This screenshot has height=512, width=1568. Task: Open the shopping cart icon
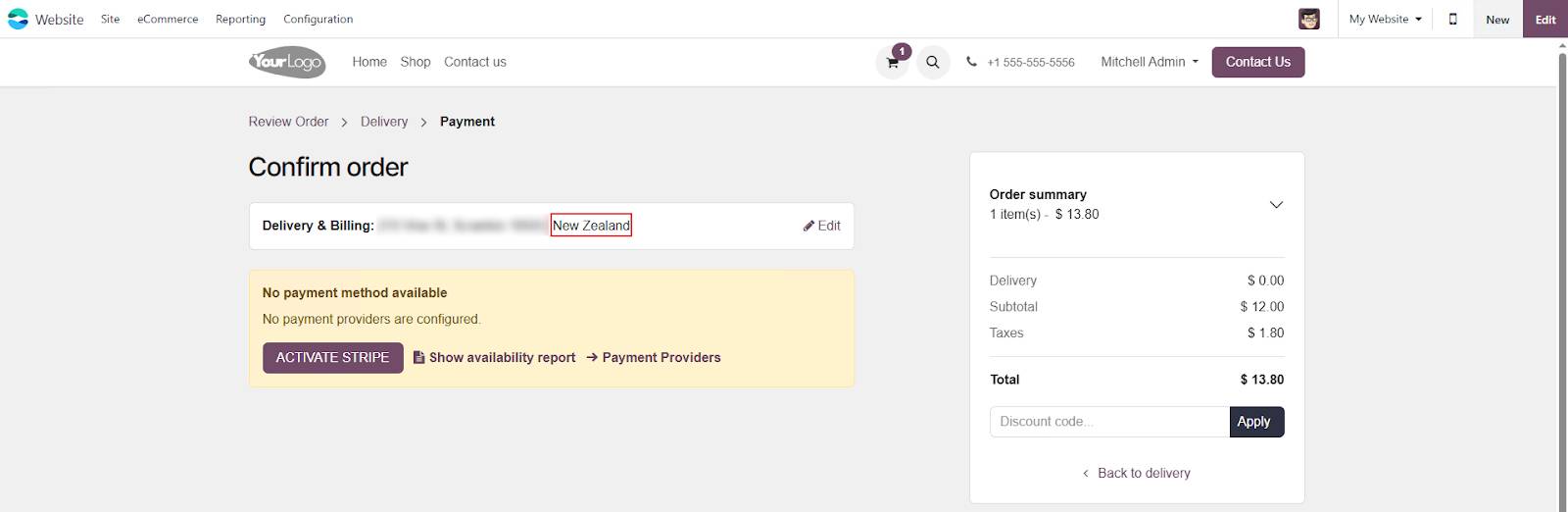coord(892,63)
